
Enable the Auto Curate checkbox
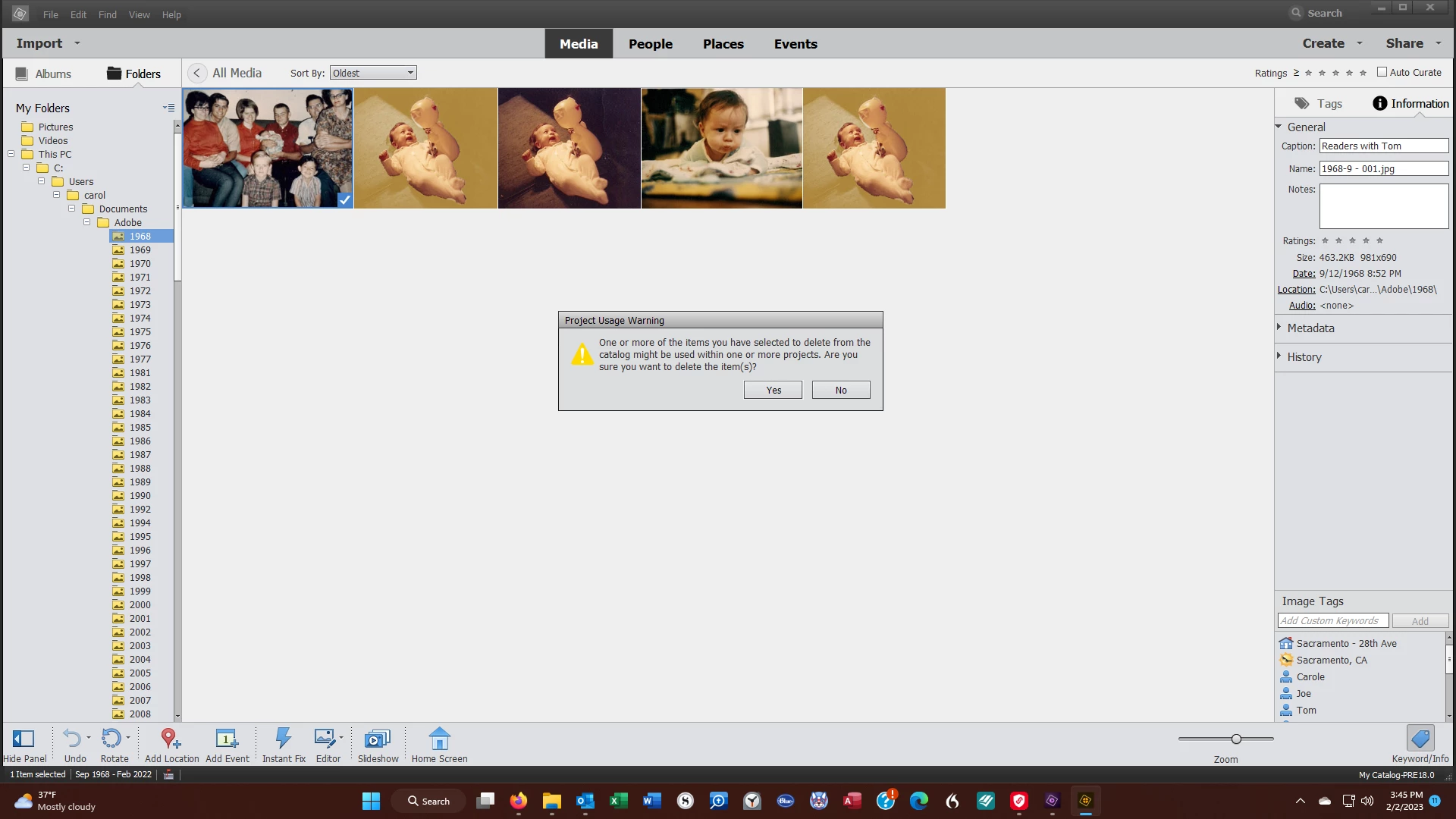[x=1382, y=72]
